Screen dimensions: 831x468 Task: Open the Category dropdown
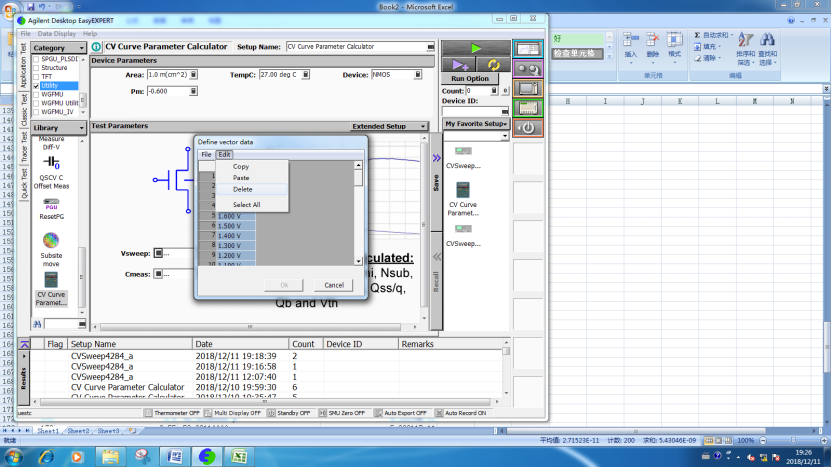[x=58, y=48]
